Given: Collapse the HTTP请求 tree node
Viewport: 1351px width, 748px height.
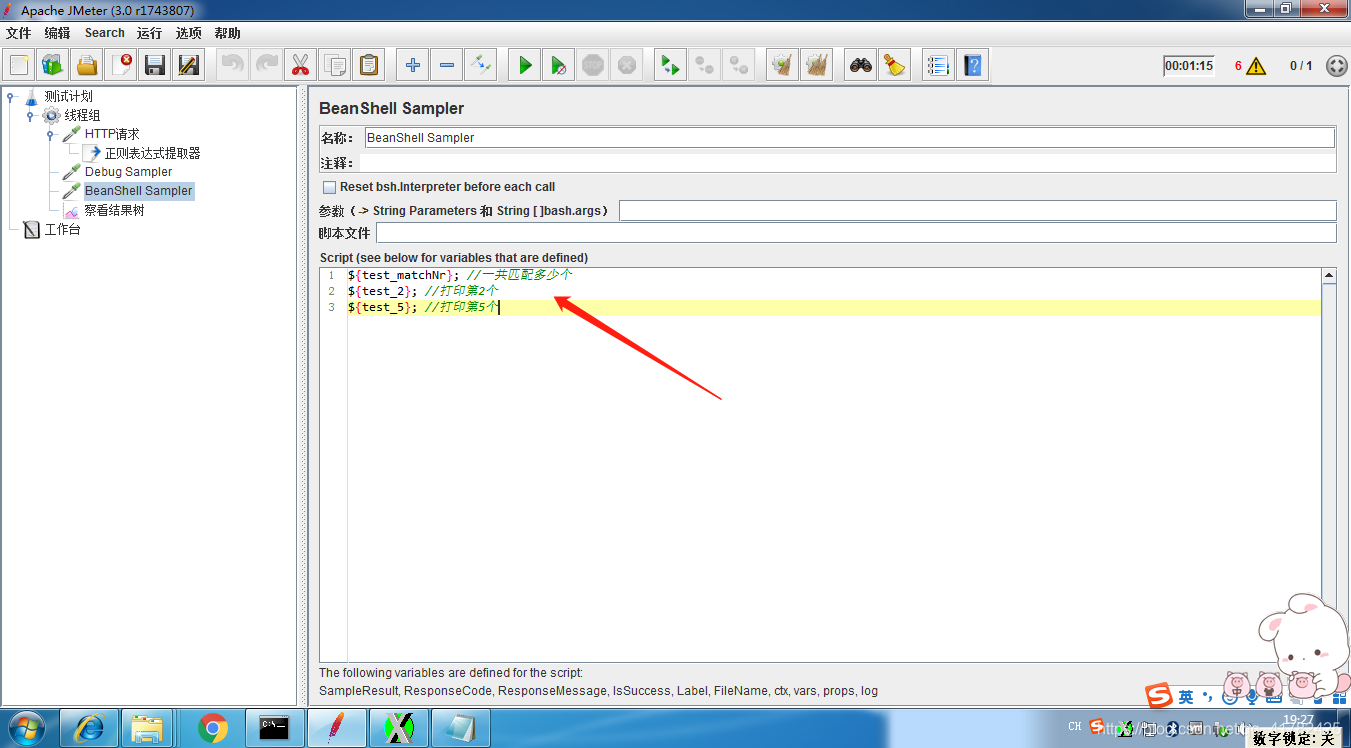Looking at the screenshot, I should 50,135.
